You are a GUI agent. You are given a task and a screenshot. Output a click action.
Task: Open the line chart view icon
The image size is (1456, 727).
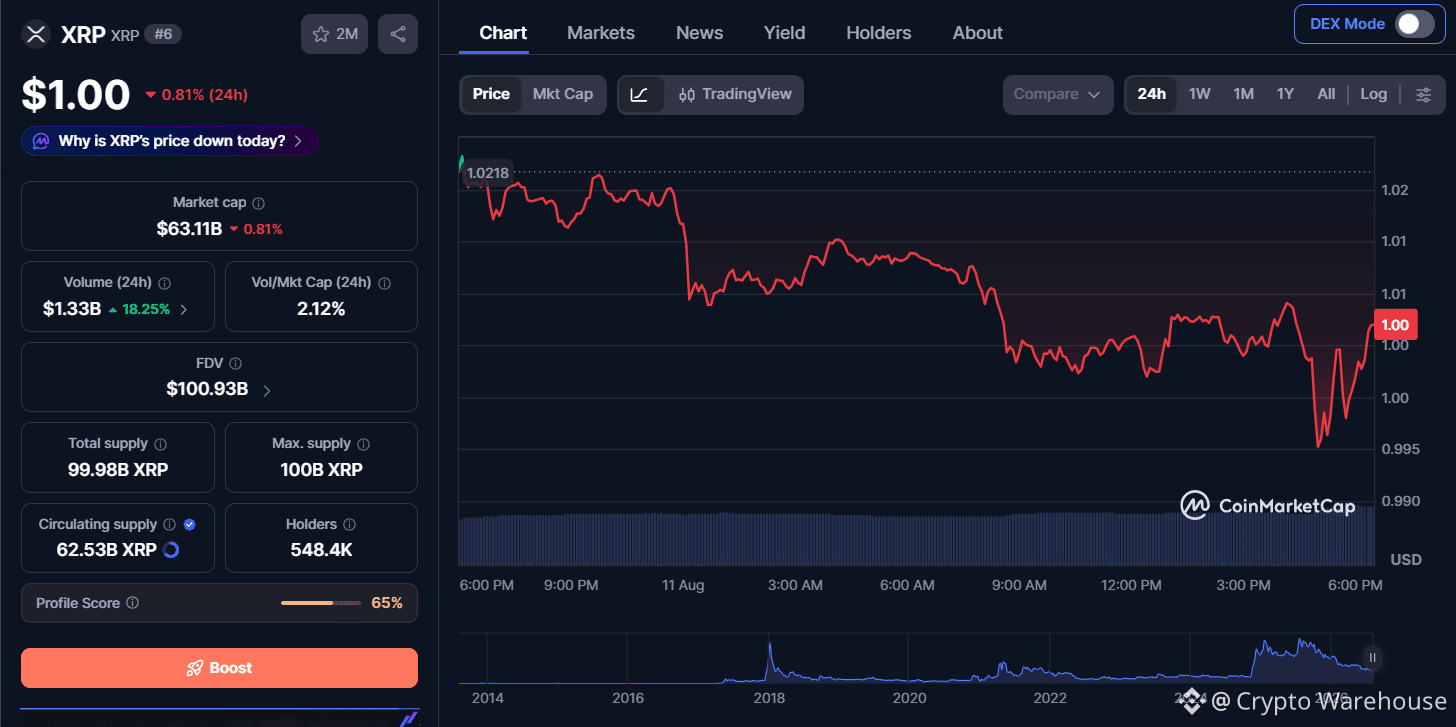click(640, 94)
